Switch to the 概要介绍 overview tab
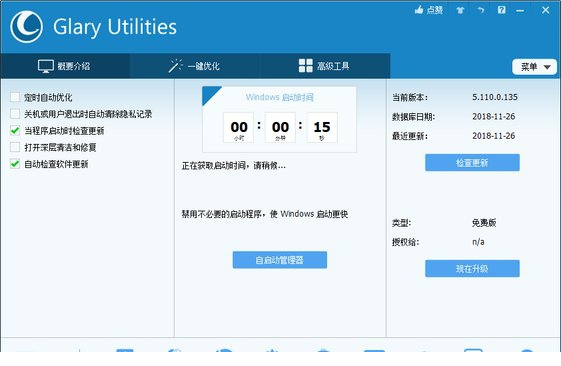Image resolution: width=561 pixels, height=366 pixels. [65, 66]
